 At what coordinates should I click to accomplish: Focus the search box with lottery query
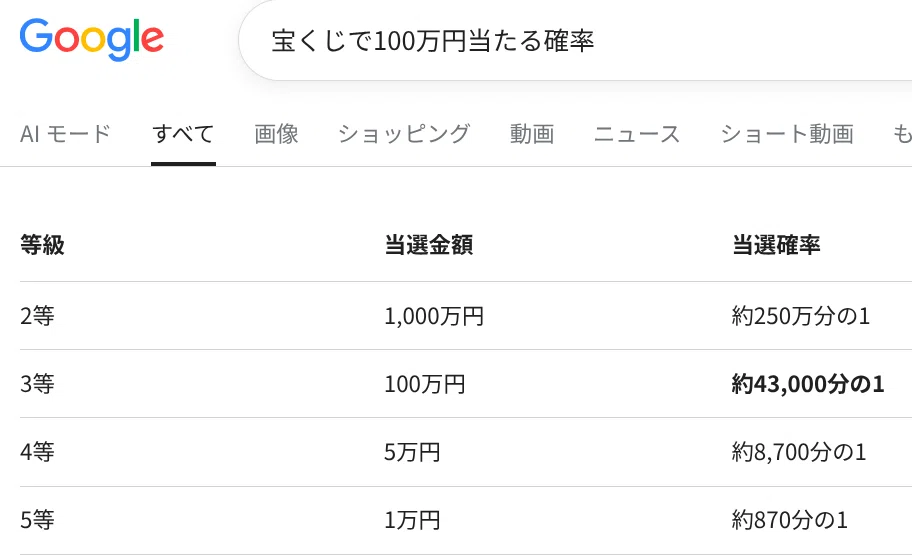(x=576, y=41)
